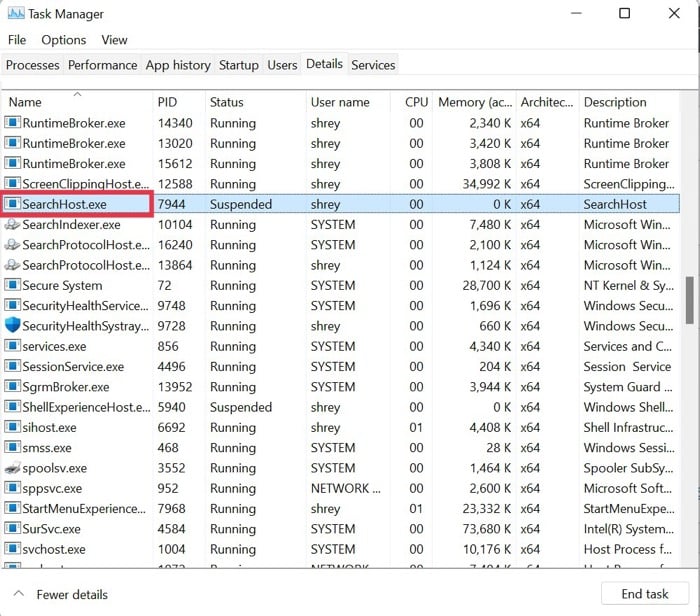
Task: Click the sihost.exe process icon
Action: pos(12,427)
